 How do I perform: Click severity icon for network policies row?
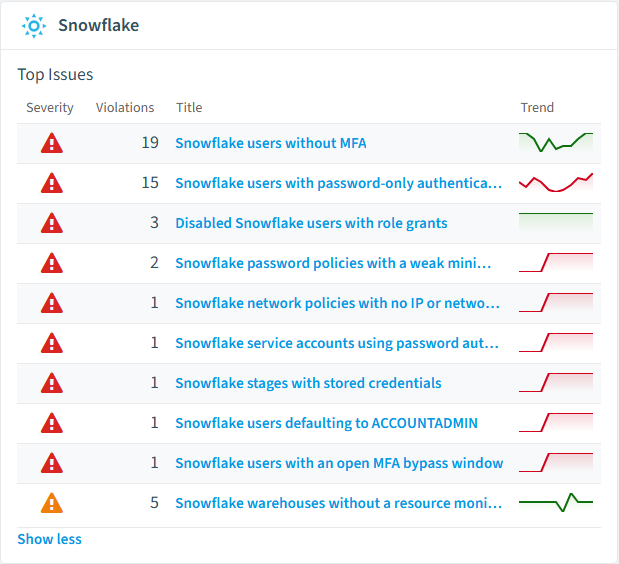click(52, 303)
